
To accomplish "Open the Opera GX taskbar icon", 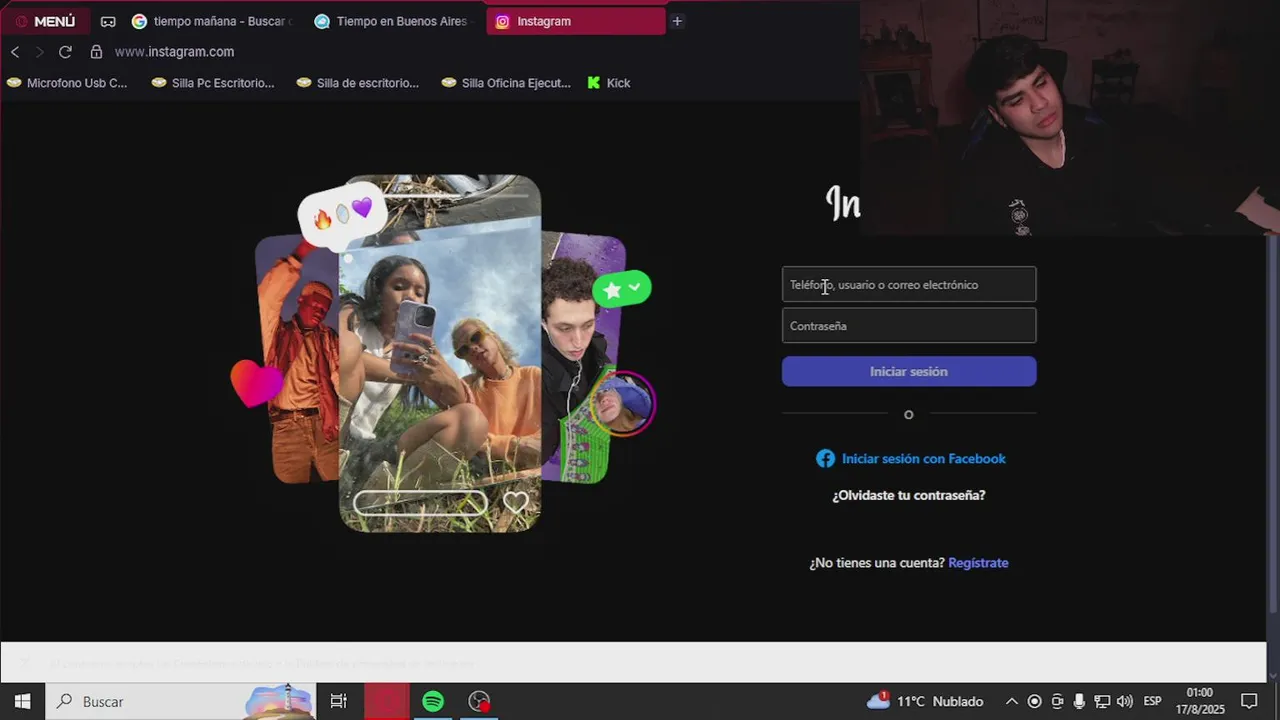I will click(x=386, y=701).
